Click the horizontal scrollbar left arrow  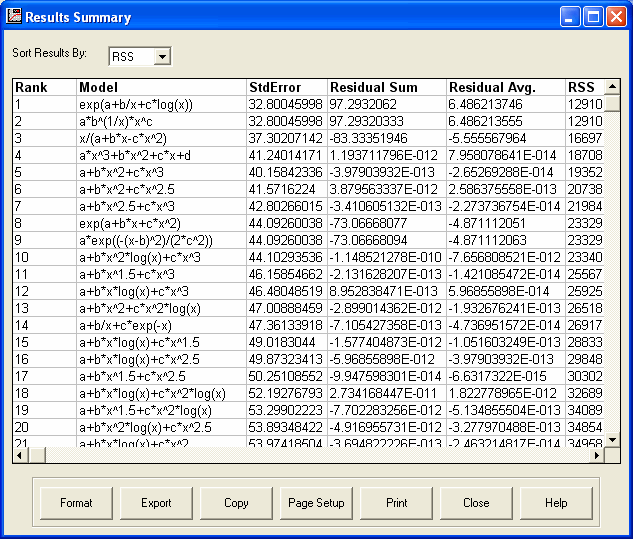(20, 455)
